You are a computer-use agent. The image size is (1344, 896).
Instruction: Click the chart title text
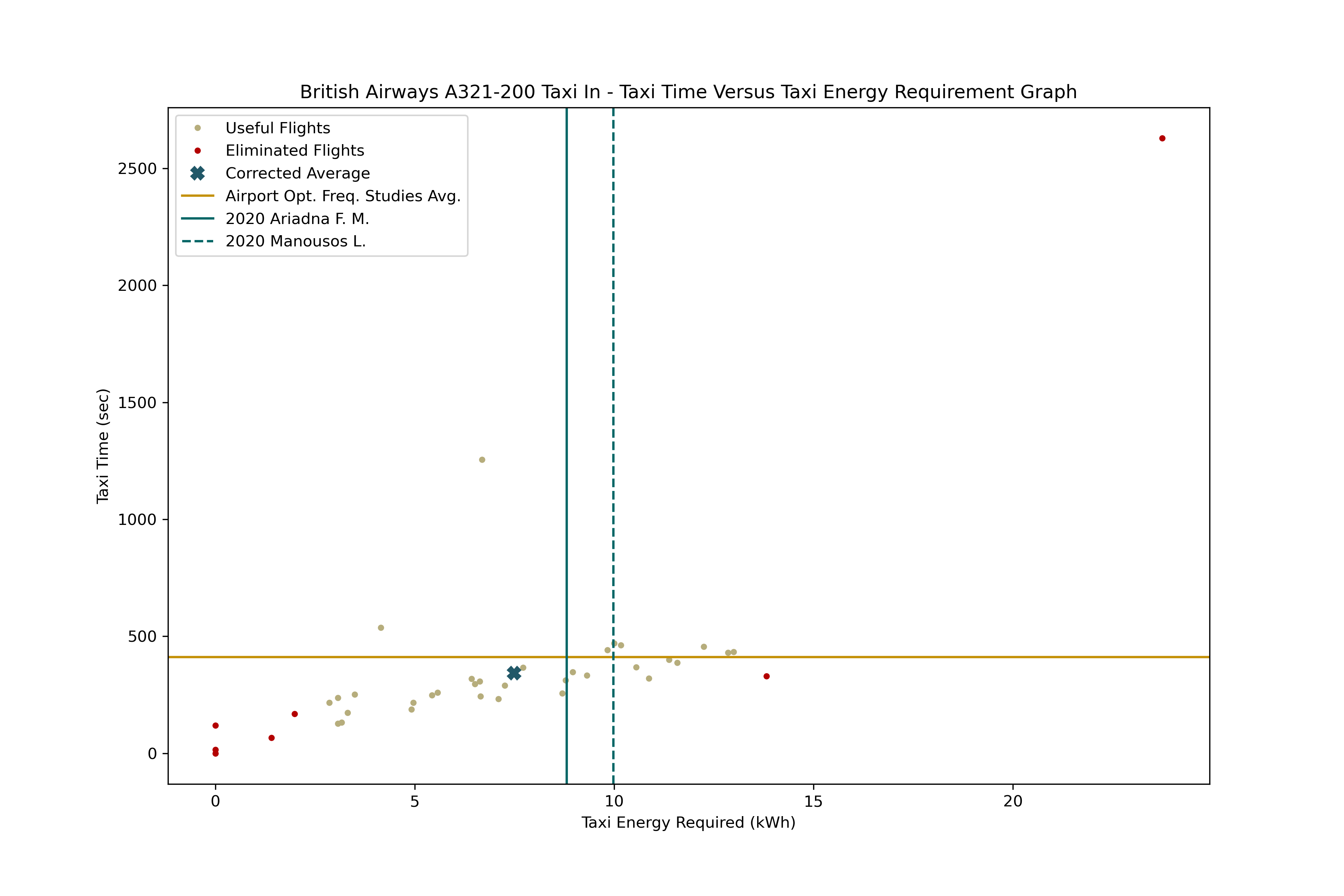[x=688, y=92]
